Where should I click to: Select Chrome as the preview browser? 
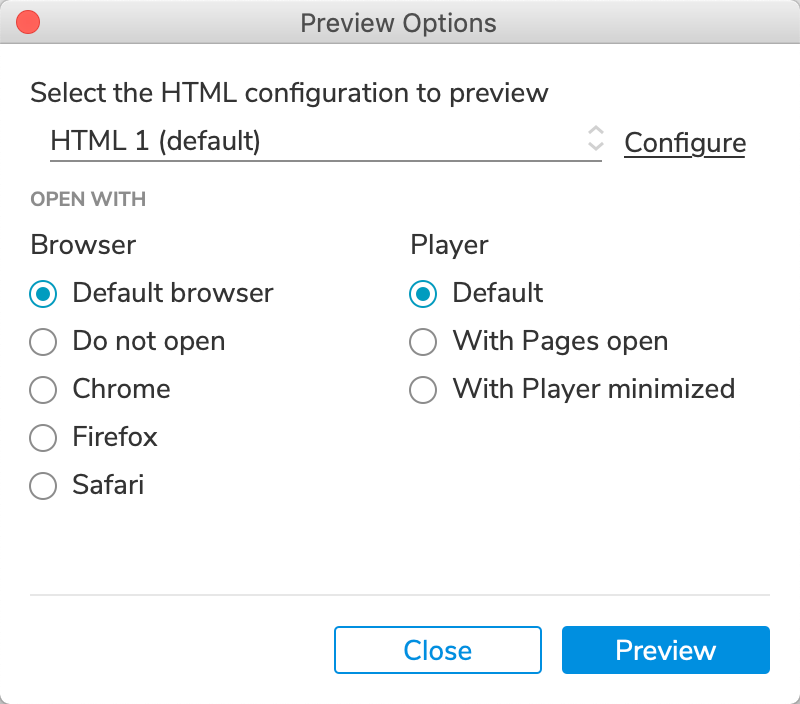click(x=43, y=389)
